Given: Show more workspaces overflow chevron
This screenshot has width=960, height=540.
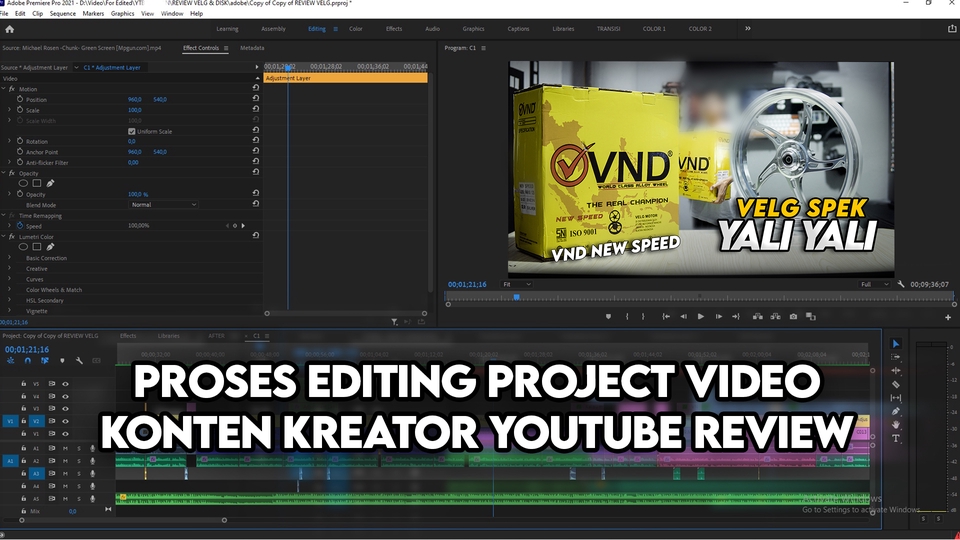Looking at the screenshot, I should tap(748, 28).
